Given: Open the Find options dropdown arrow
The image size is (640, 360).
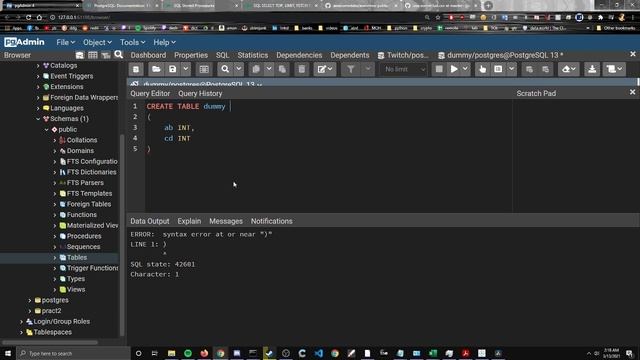Looking at the screenshot, I should pyautogui.click(x=239, y=69).
